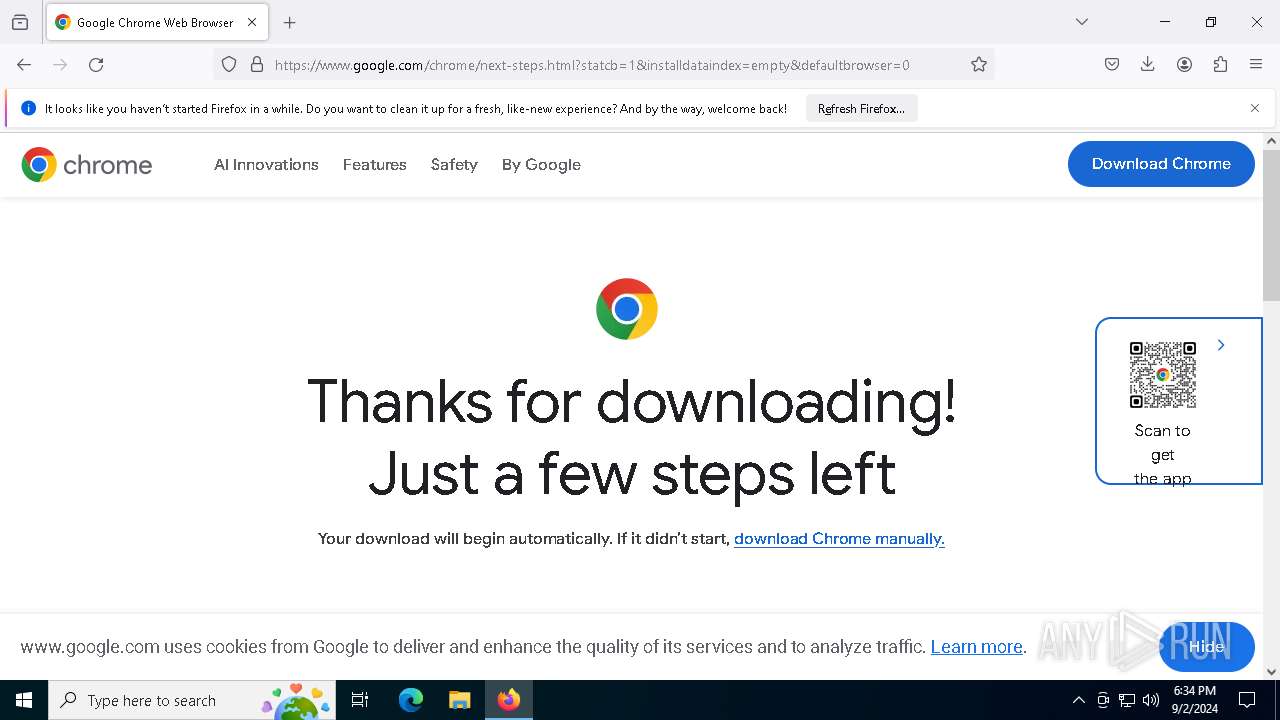The height and width of the screenshot is (720, 1280).
Task: Open Firefox downloads panel
Action: click(1148, 65)
